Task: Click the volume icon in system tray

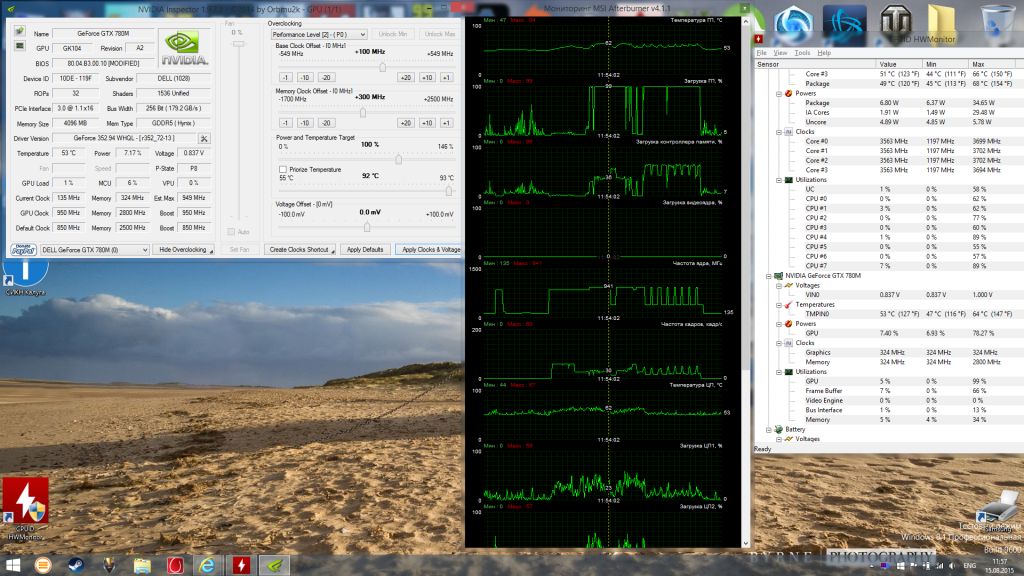Action: click(x=952, y=566)
